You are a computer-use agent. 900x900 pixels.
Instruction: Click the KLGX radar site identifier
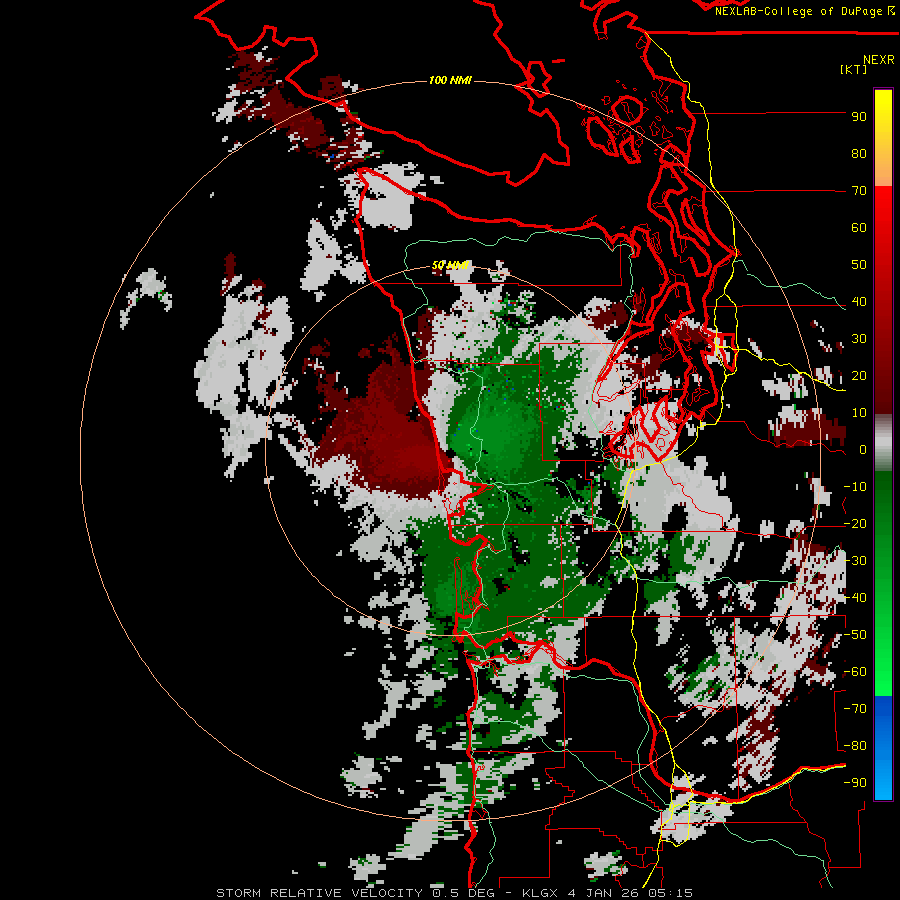[x=540, y=893]
